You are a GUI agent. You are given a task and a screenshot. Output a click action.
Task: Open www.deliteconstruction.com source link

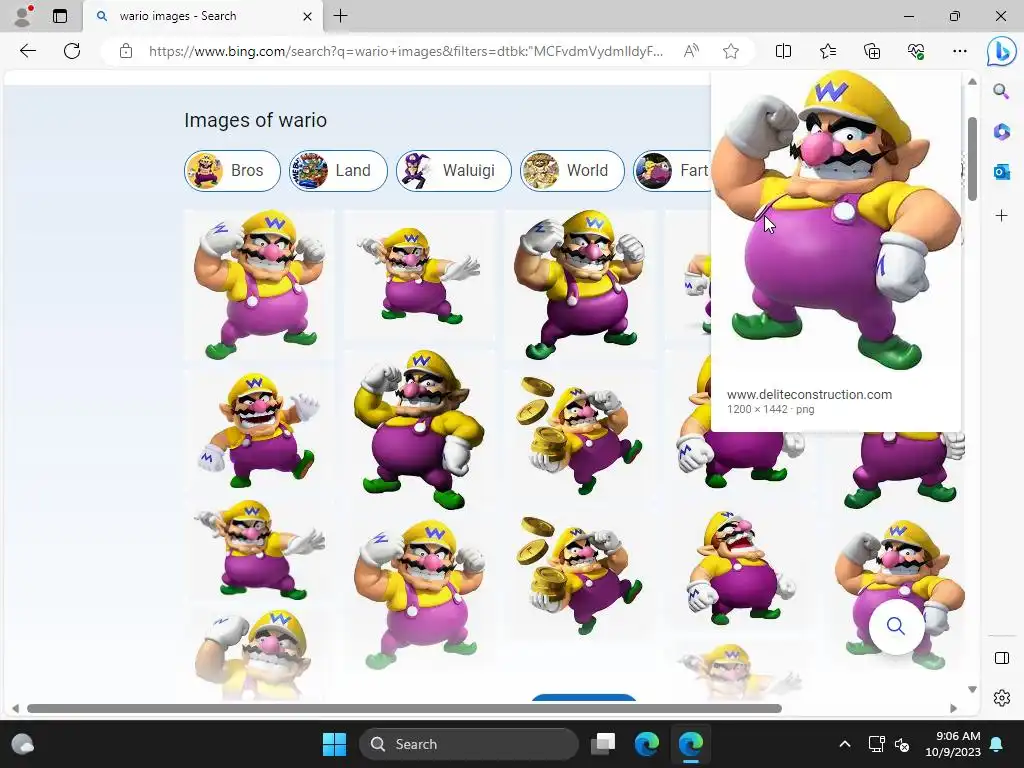pyautogui.click(x=809, y=394)
